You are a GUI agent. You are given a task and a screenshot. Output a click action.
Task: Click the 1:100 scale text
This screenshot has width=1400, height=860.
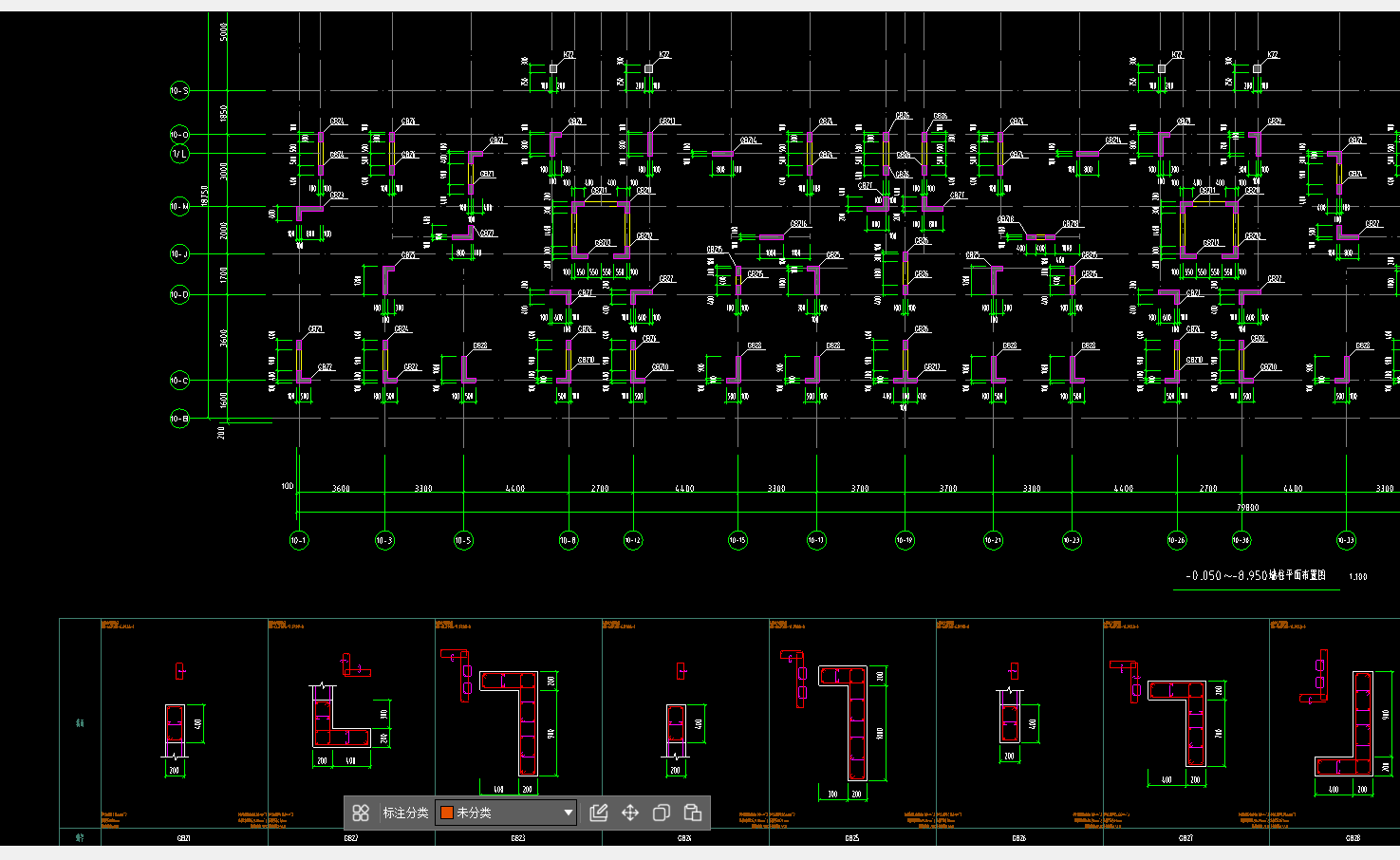tap(1358, 577)
